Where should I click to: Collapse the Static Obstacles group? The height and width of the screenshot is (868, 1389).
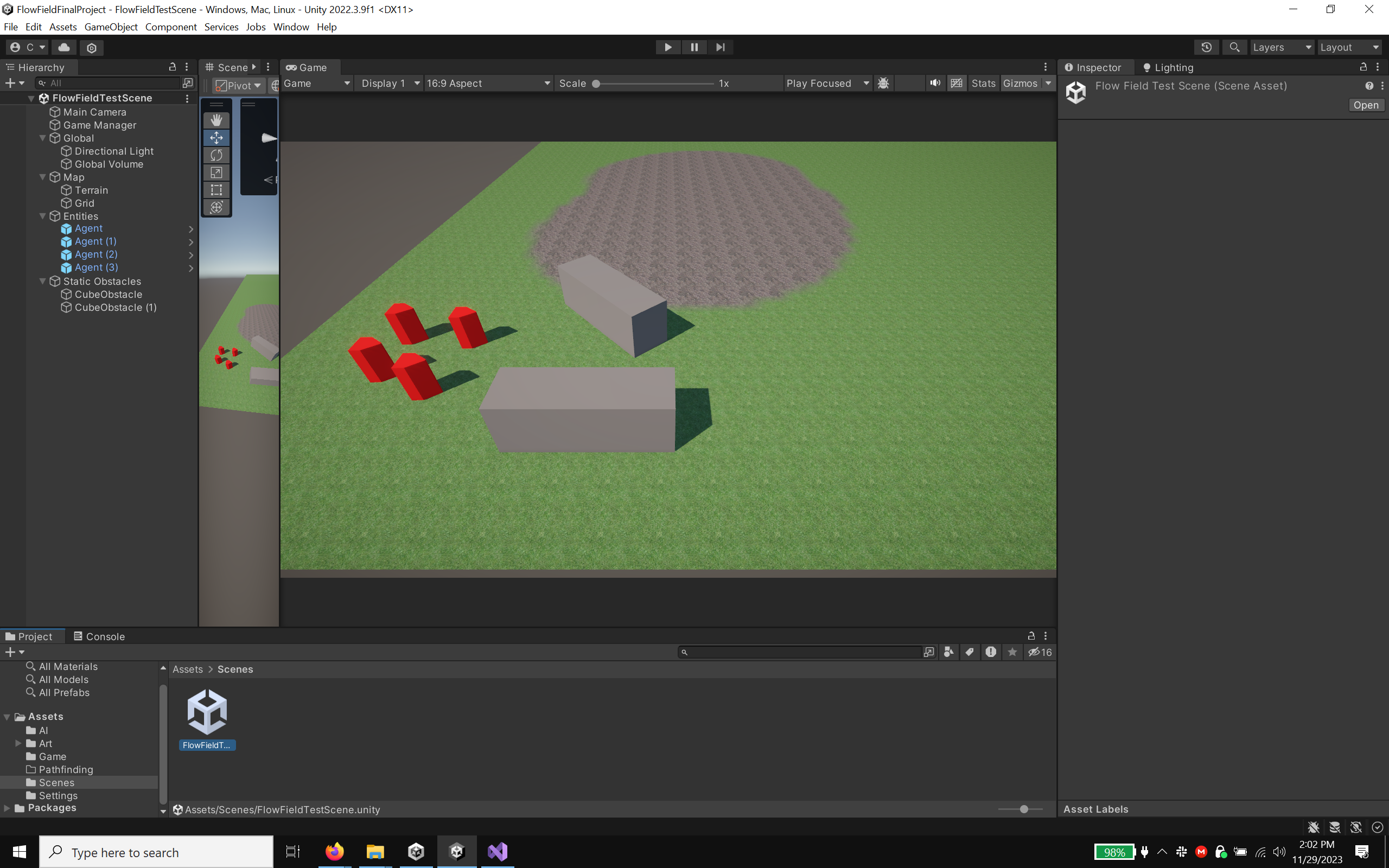pyautogui.click(x=42, y=282)
